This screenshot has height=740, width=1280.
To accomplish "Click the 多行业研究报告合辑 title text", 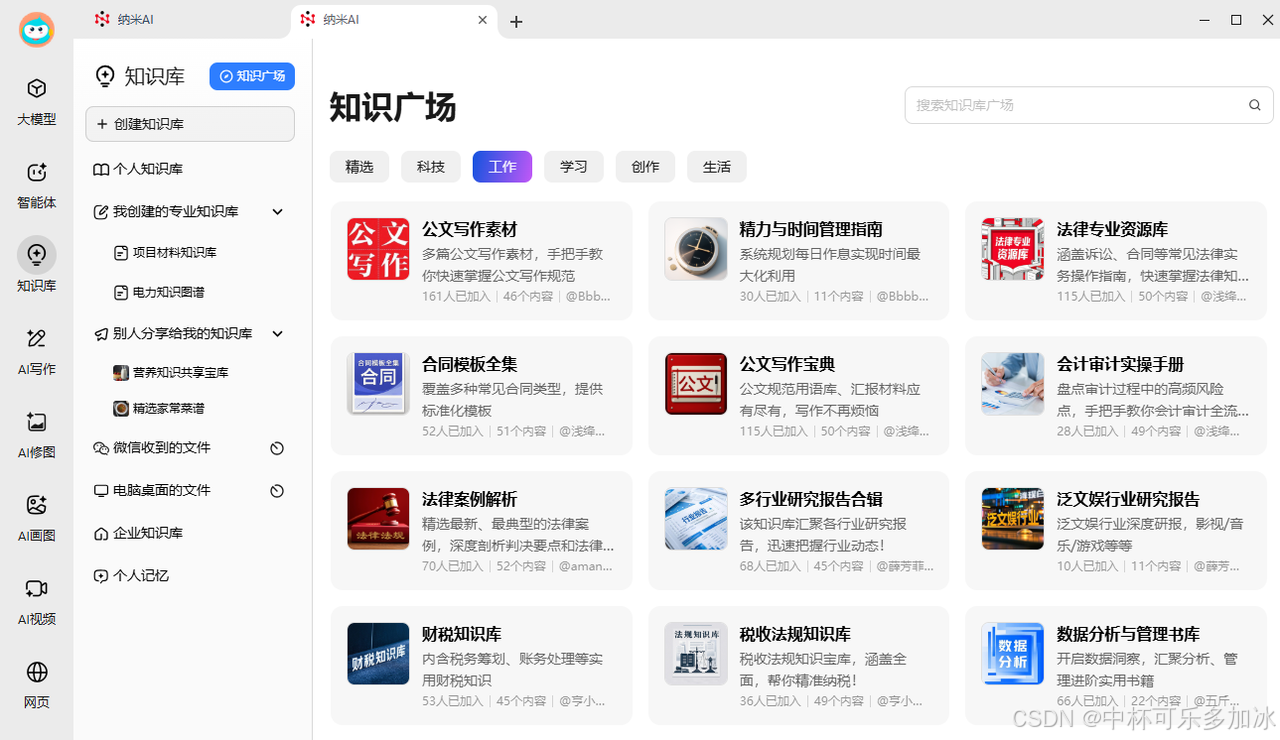I will click(x=811, y=500).
